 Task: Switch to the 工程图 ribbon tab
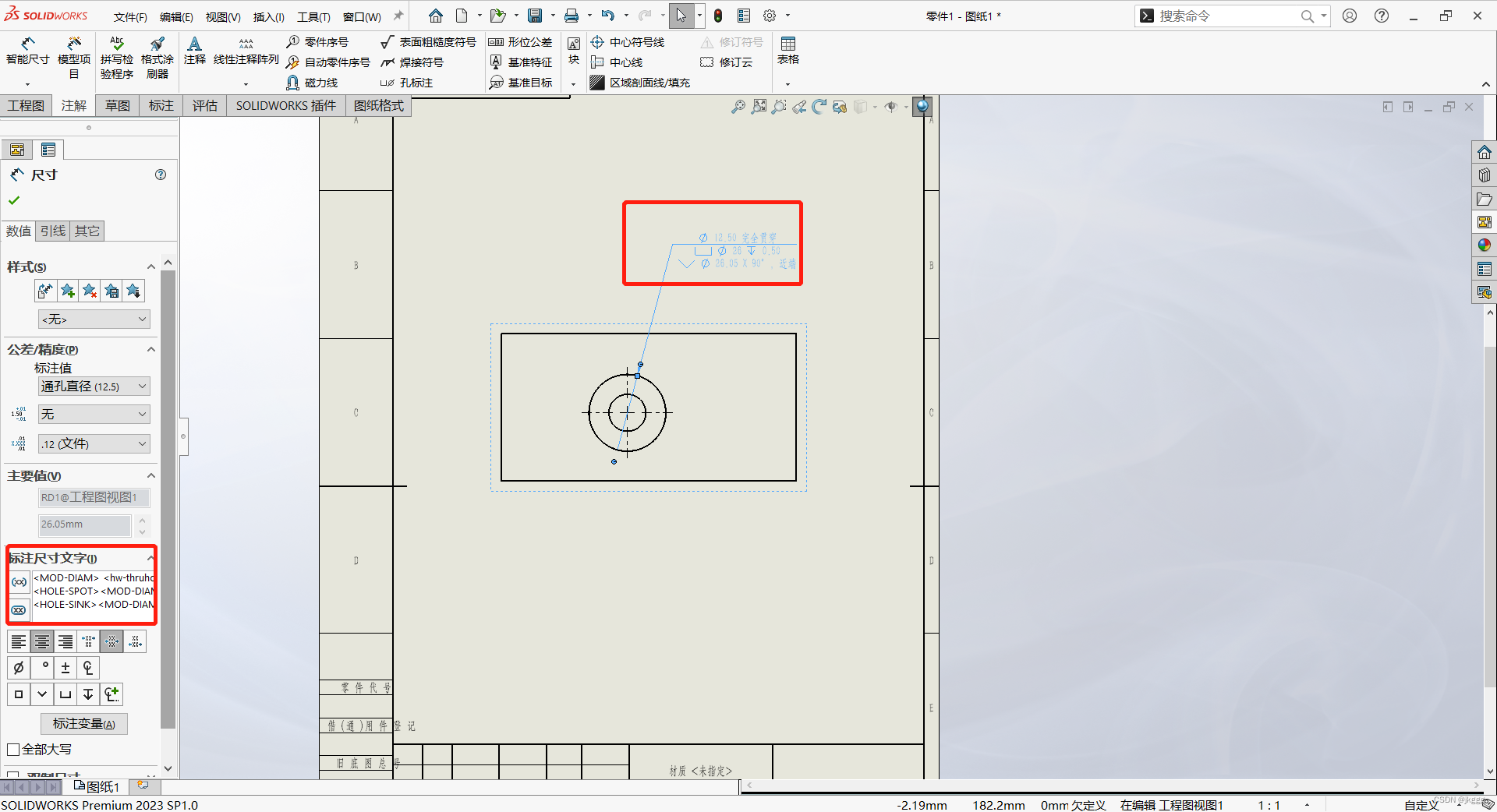(x=26, y=105)
